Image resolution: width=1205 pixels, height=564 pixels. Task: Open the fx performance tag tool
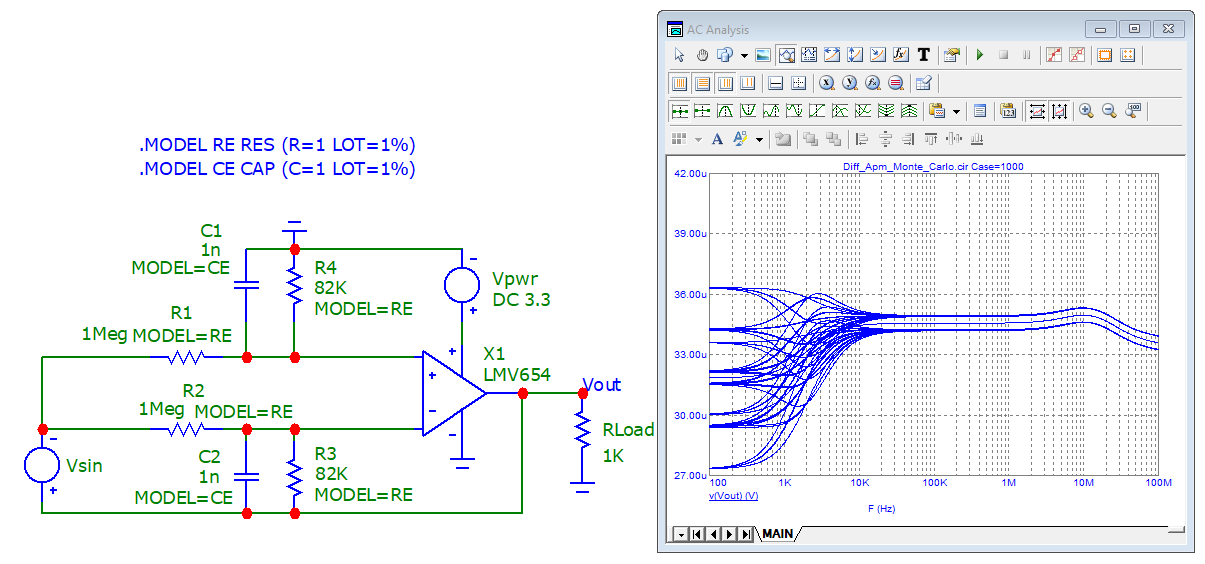(x=901, y=55)
